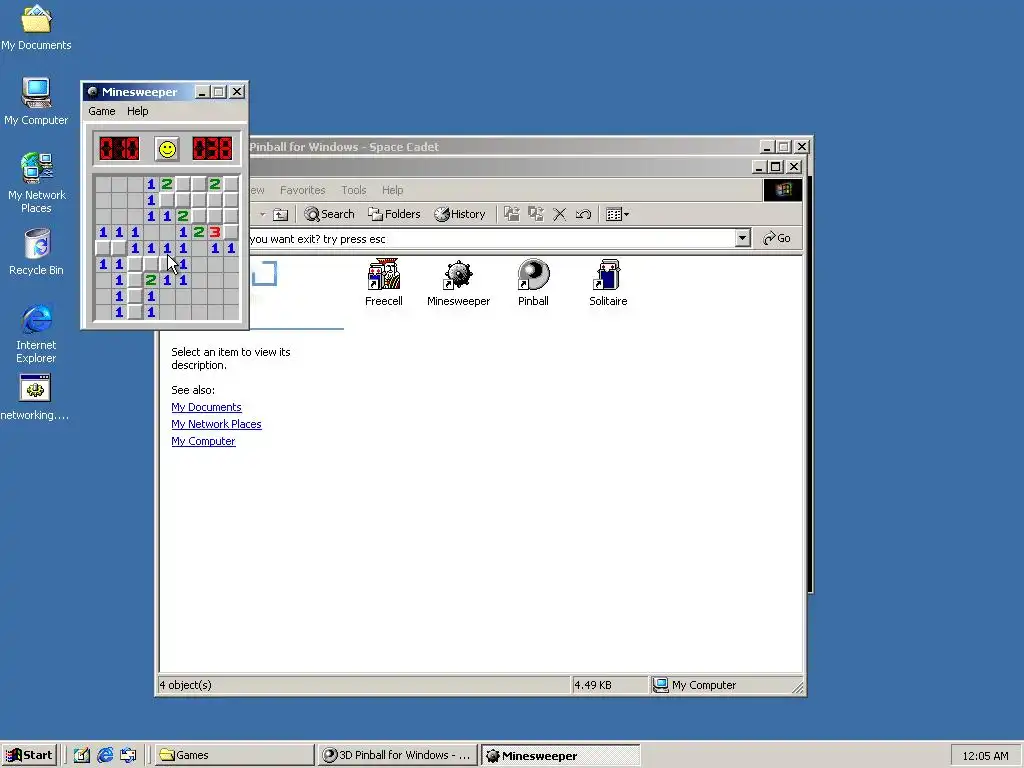Click the Undo toolbar icon
The image size is (1024, 768).
583,214
